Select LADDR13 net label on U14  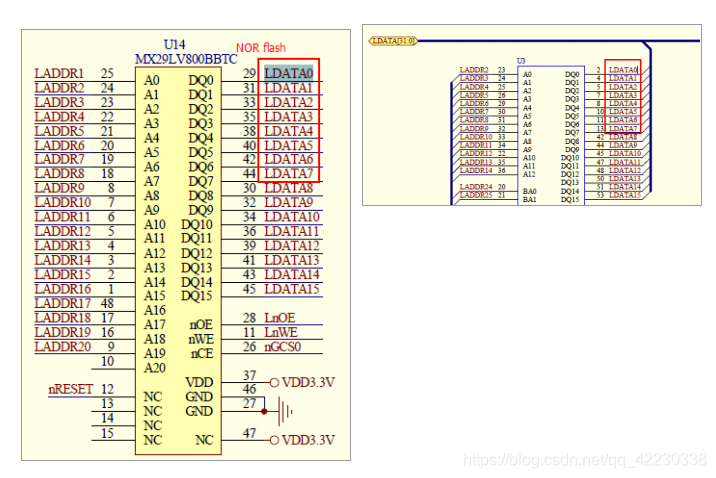[x=63, y=246]
